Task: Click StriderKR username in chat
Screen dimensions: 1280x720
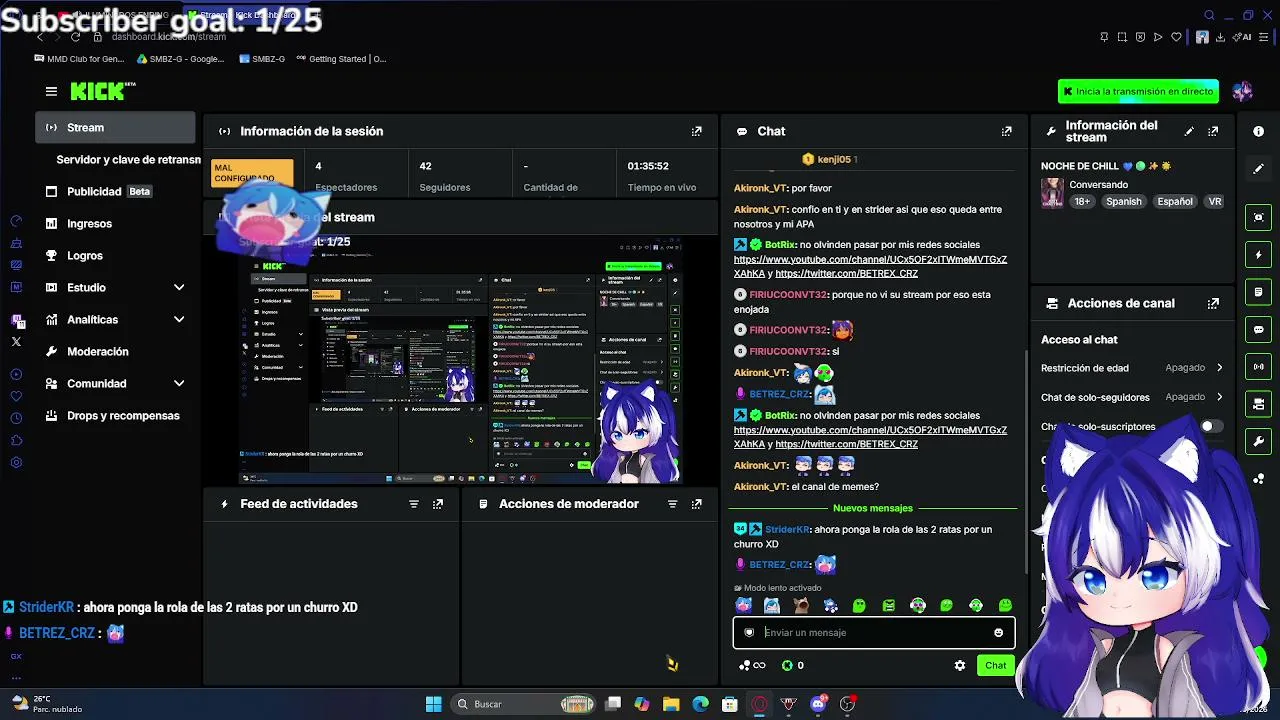Action: coord(787,529)
